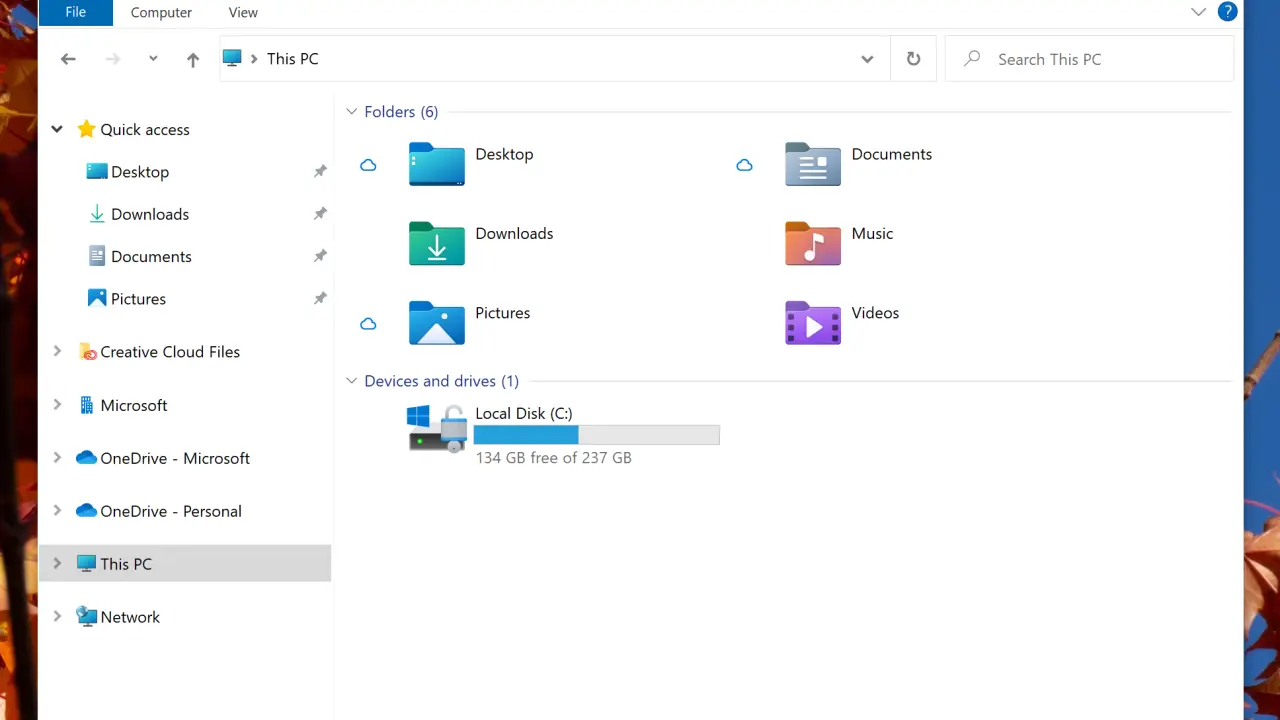The image size is (1280, 720).
Task: Open the Videos folder icon
Action: 812,323
